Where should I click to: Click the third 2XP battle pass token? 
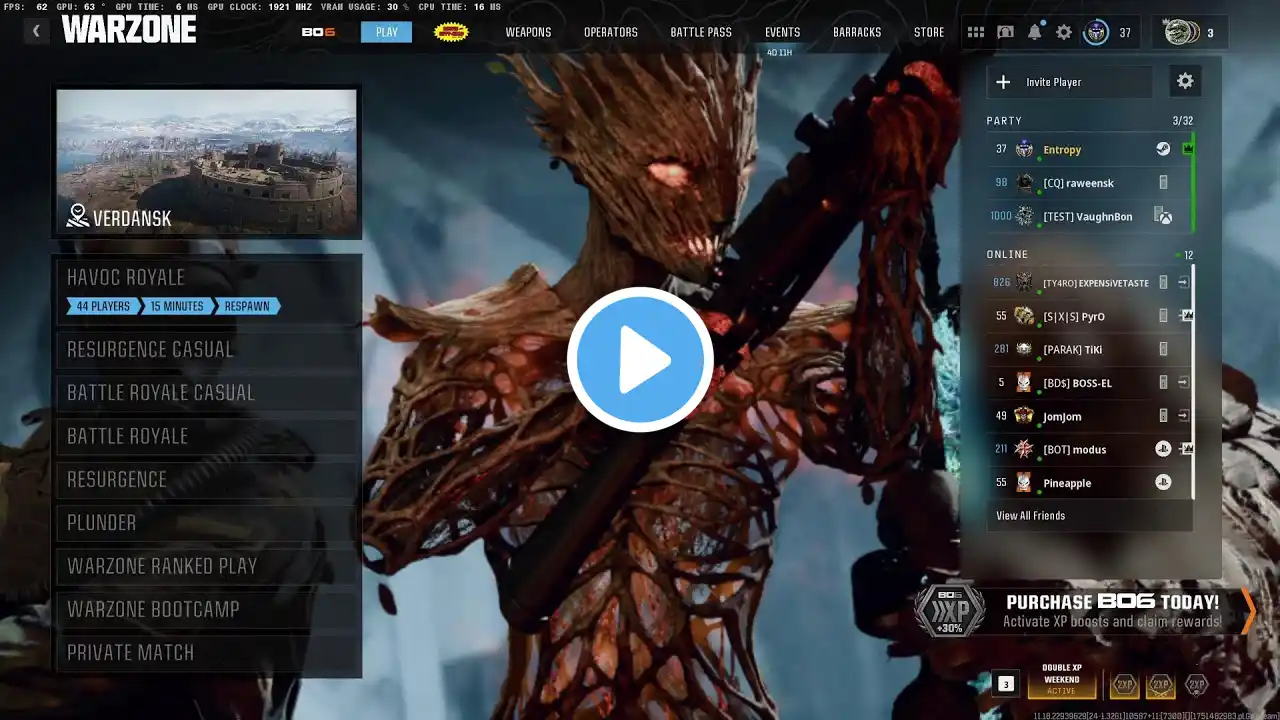click(1196, 685)
